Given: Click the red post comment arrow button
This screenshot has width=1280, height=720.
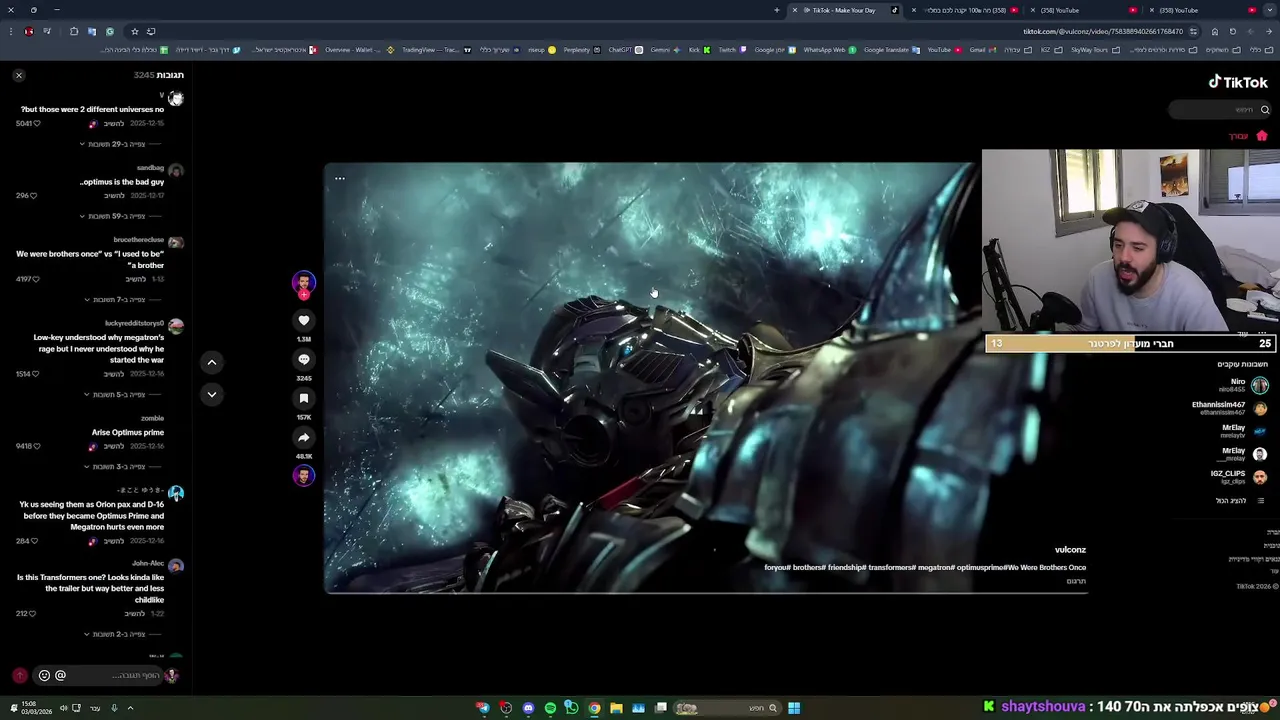Looking at the screenshot, I should [19, 675].
